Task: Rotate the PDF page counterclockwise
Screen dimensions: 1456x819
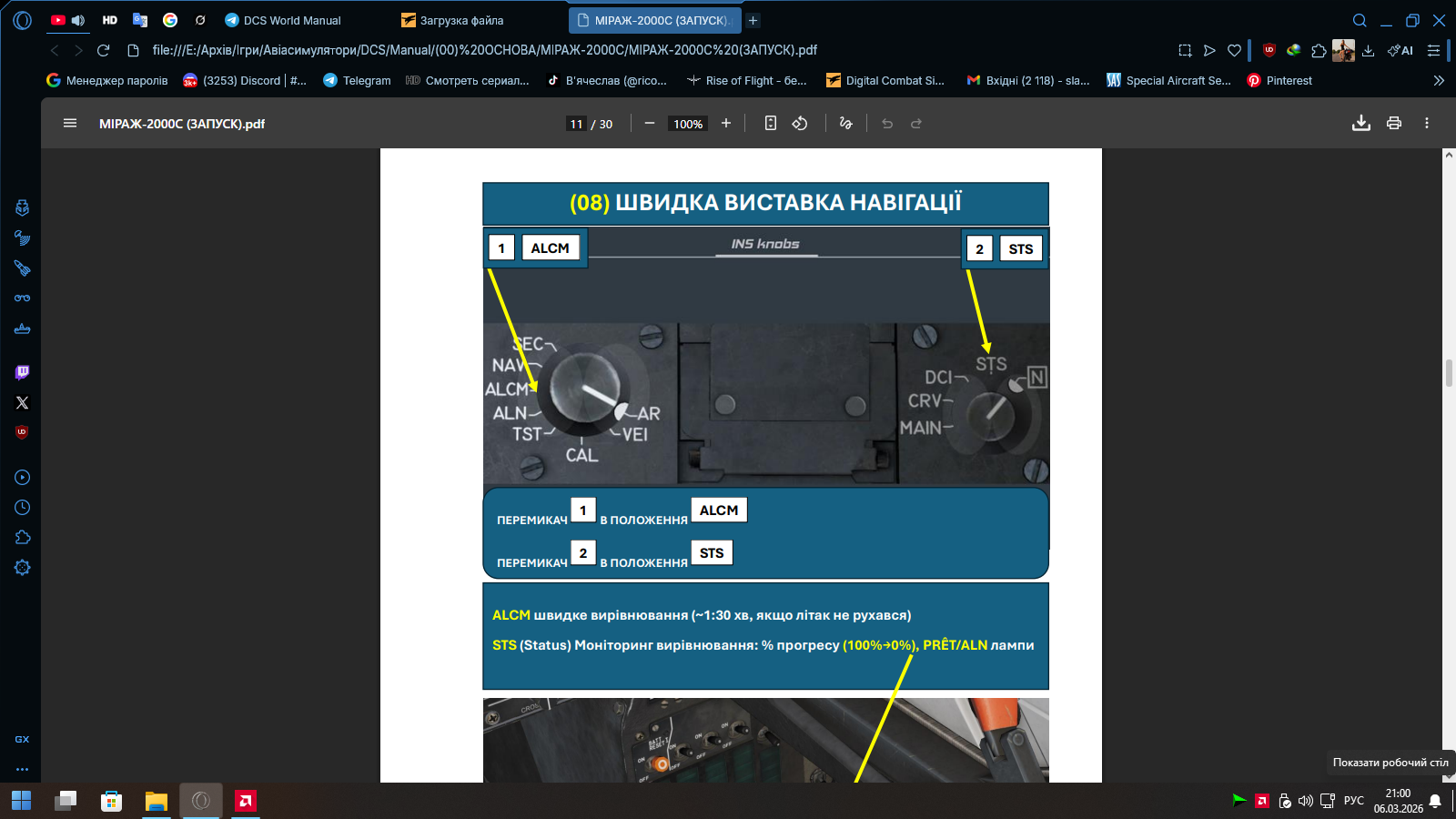Action: click(x=800, y=124)
